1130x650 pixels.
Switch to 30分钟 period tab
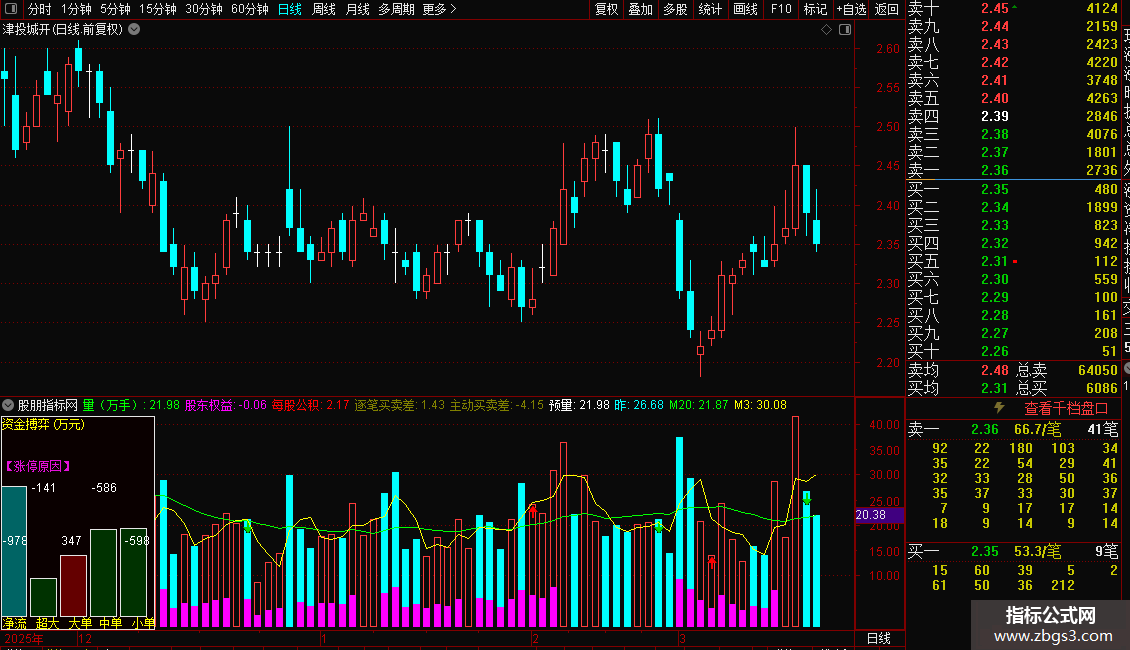[204, 9]
